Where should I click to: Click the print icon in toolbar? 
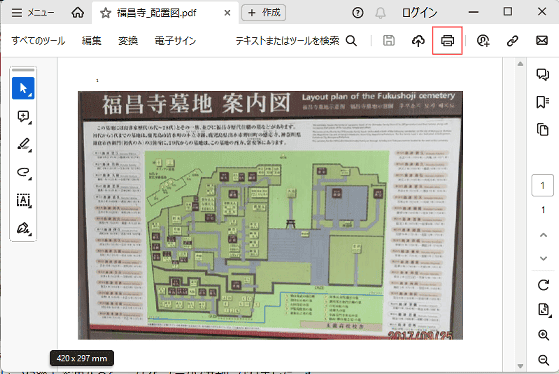coord(447,41)
